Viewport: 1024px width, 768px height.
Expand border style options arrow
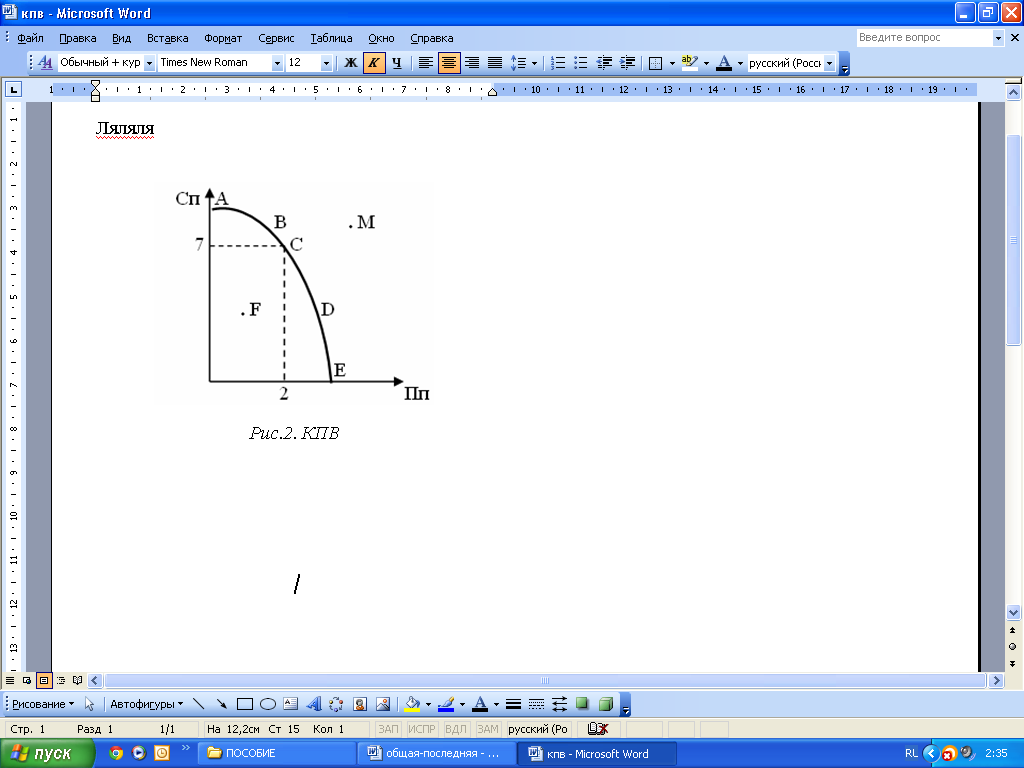pyautogui.click(x=672, y=63)
